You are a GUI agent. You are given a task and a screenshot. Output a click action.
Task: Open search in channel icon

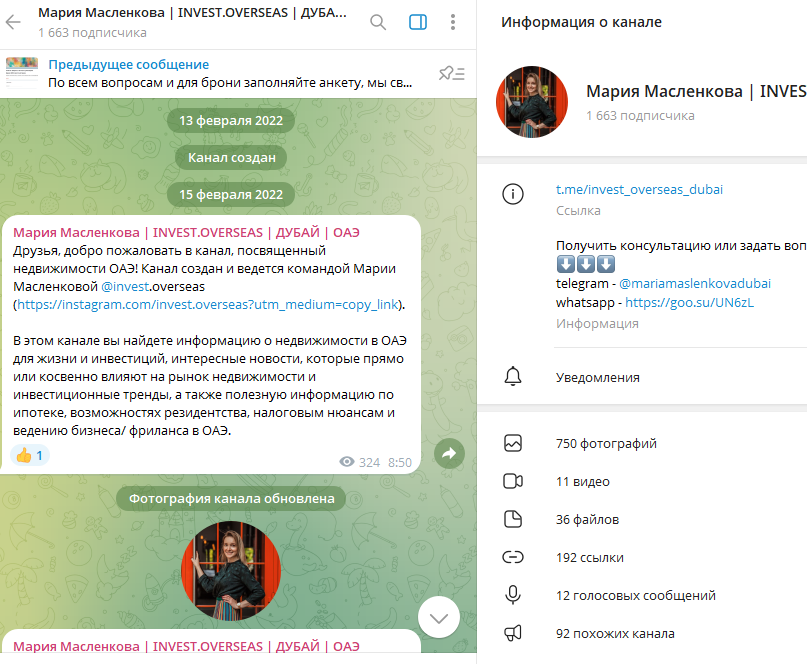click(378, 22)
